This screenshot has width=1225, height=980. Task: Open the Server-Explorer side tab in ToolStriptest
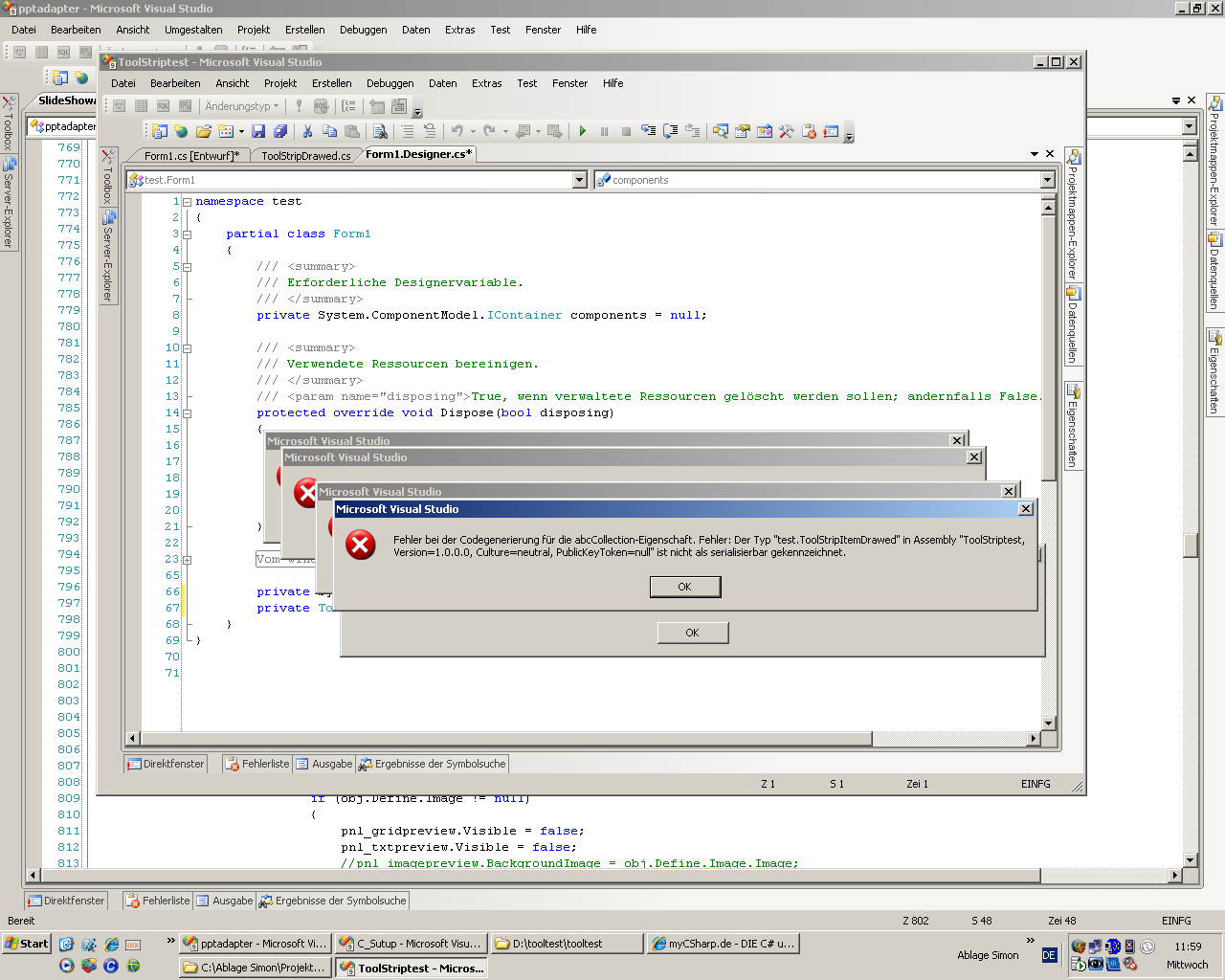[108, 256]
